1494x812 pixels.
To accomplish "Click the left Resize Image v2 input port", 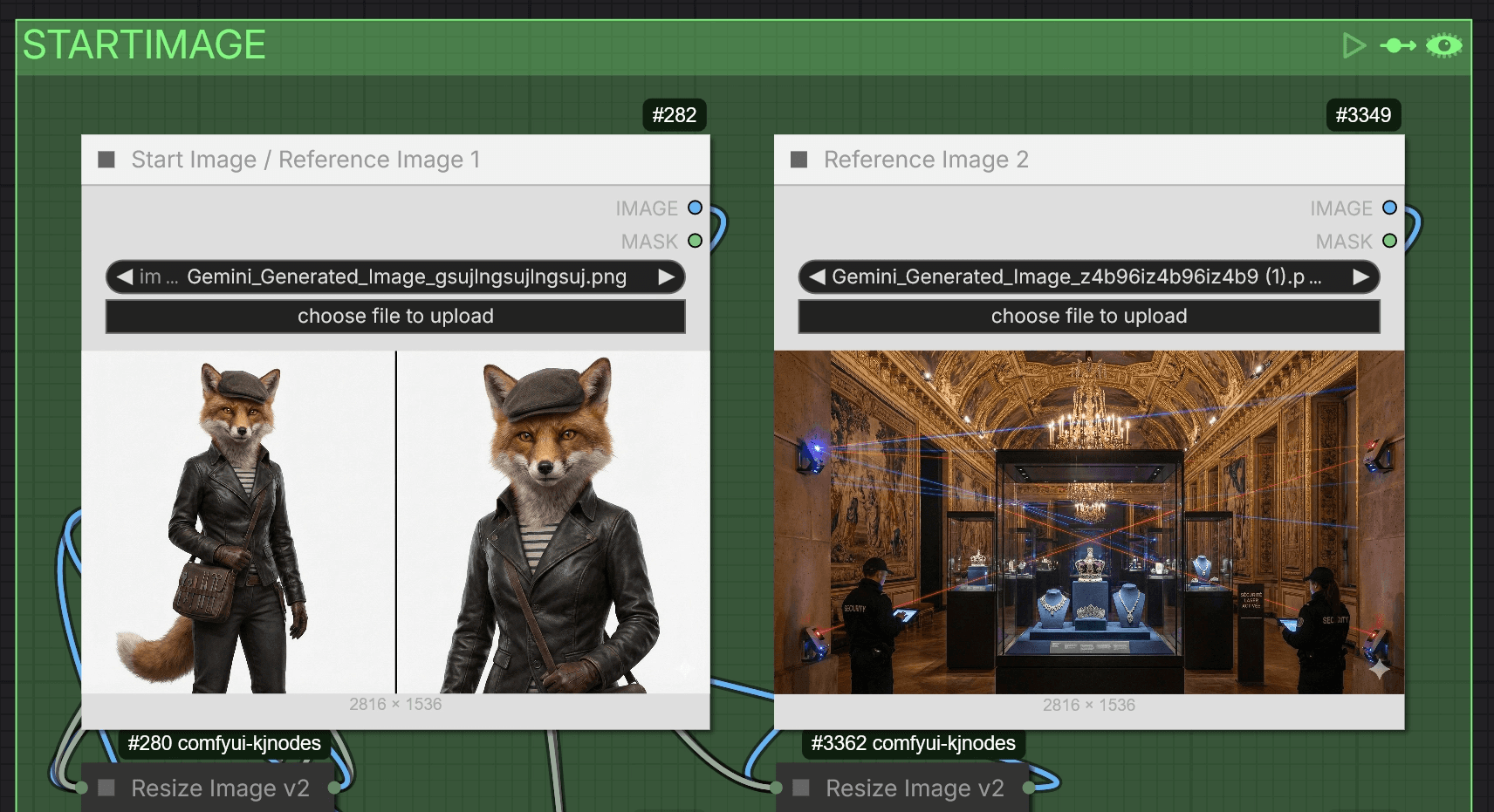I will pos(82,788).
